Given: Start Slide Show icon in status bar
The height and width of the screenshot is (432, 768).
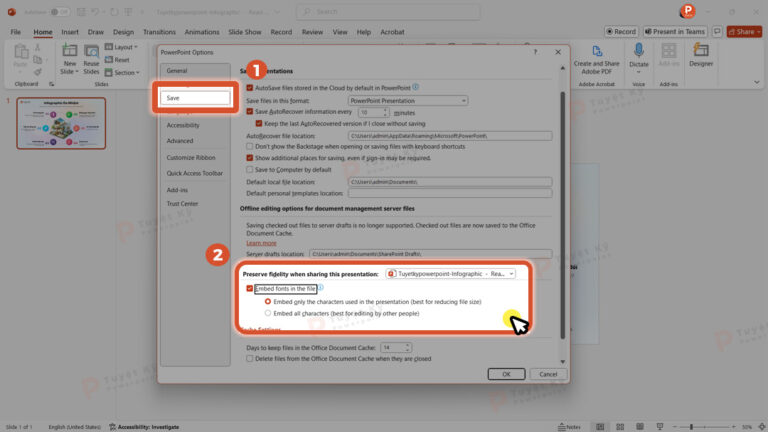Looking at the screenshot, I should tap(660, 427).
